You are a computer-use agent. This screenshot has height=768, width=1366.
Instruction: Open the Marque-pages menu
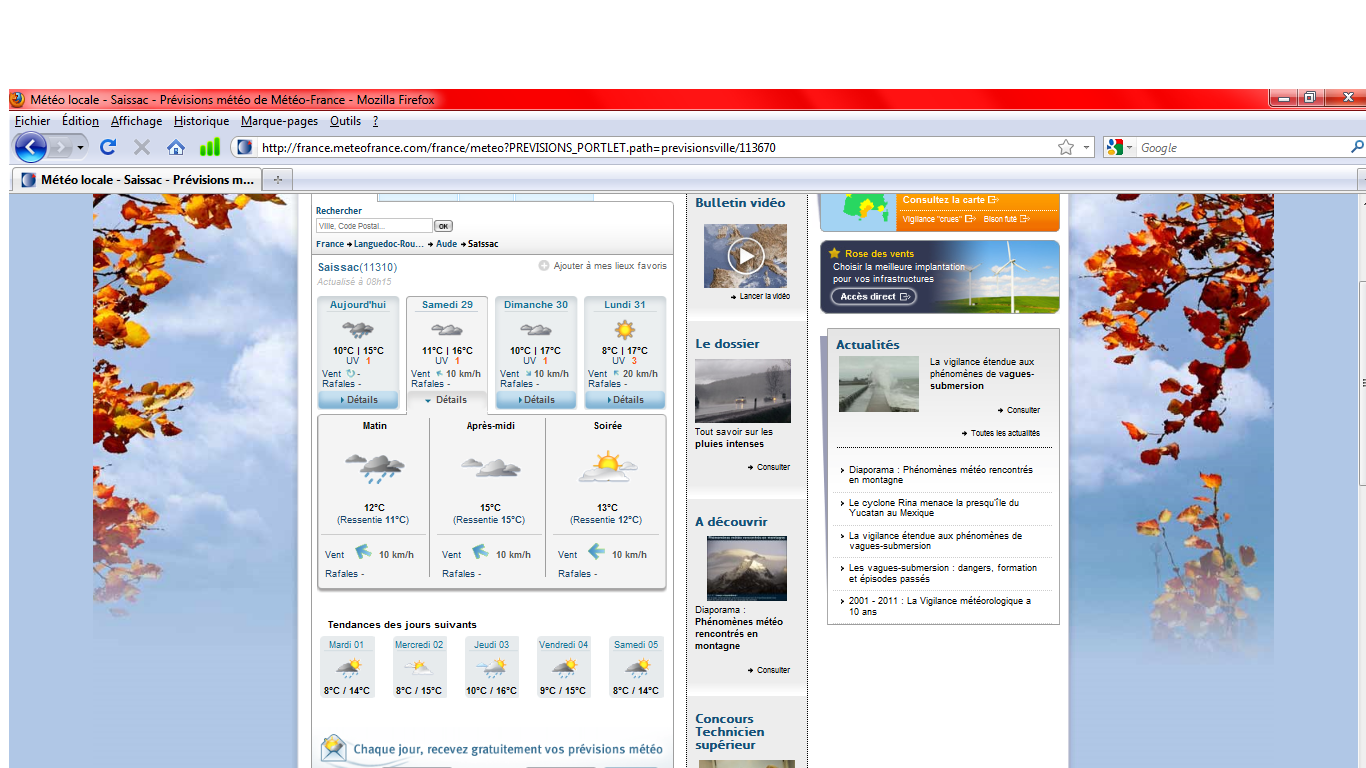coord(279,121)
